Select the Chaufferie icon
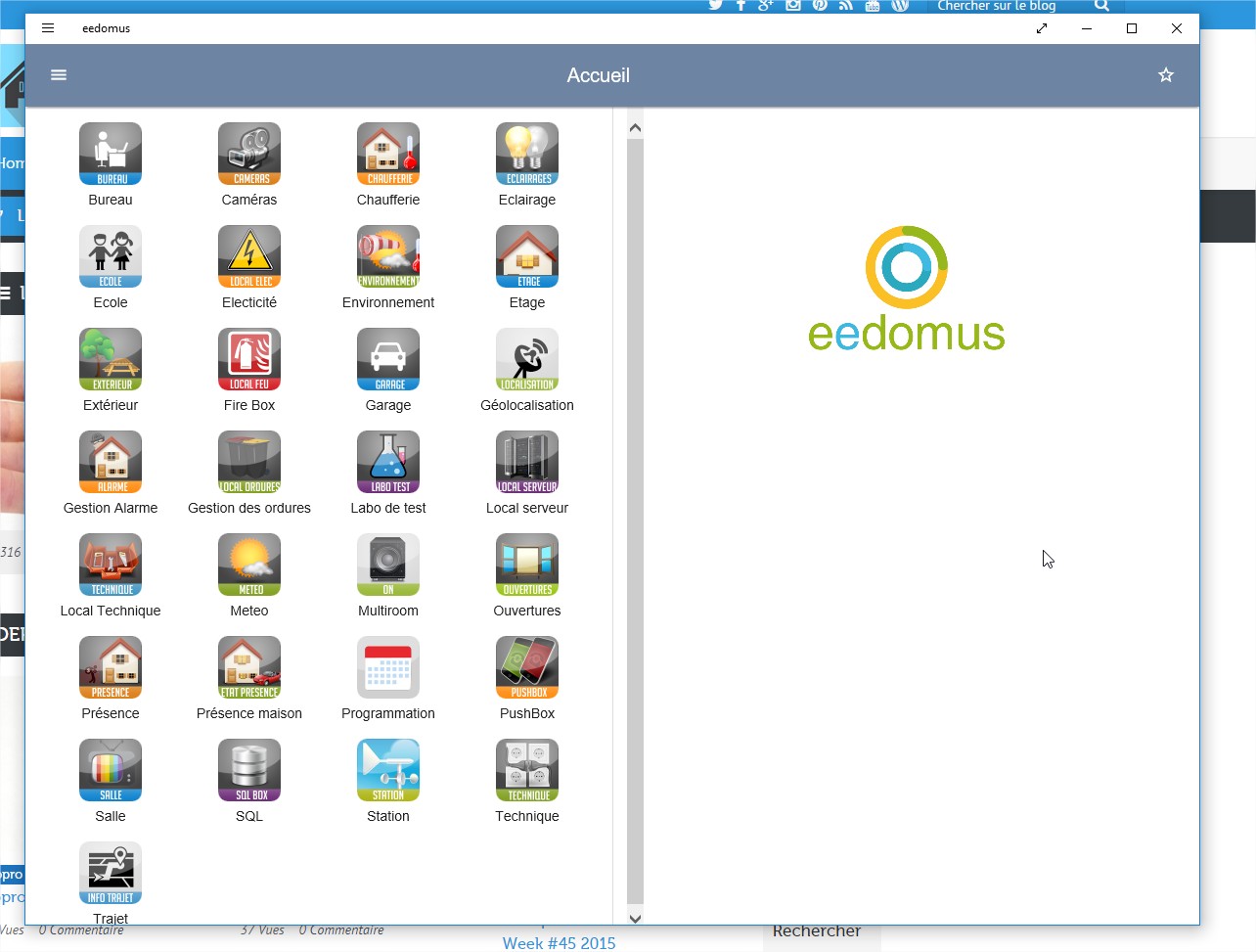Viewport: 1256px width, 952px height. 388,154
